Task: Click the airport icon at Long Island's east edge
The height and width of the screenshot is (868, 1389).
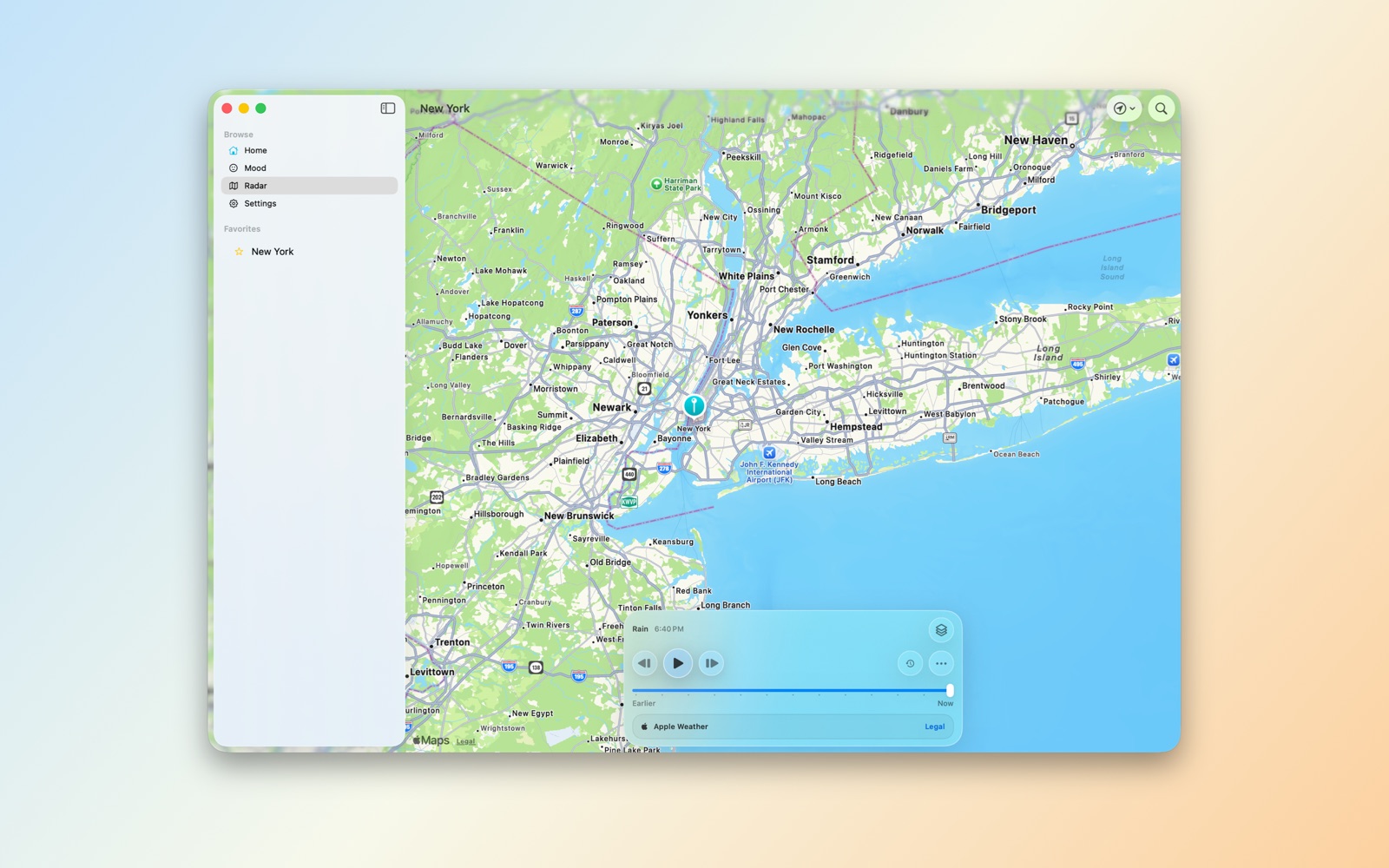Action: click(1174, 359)
